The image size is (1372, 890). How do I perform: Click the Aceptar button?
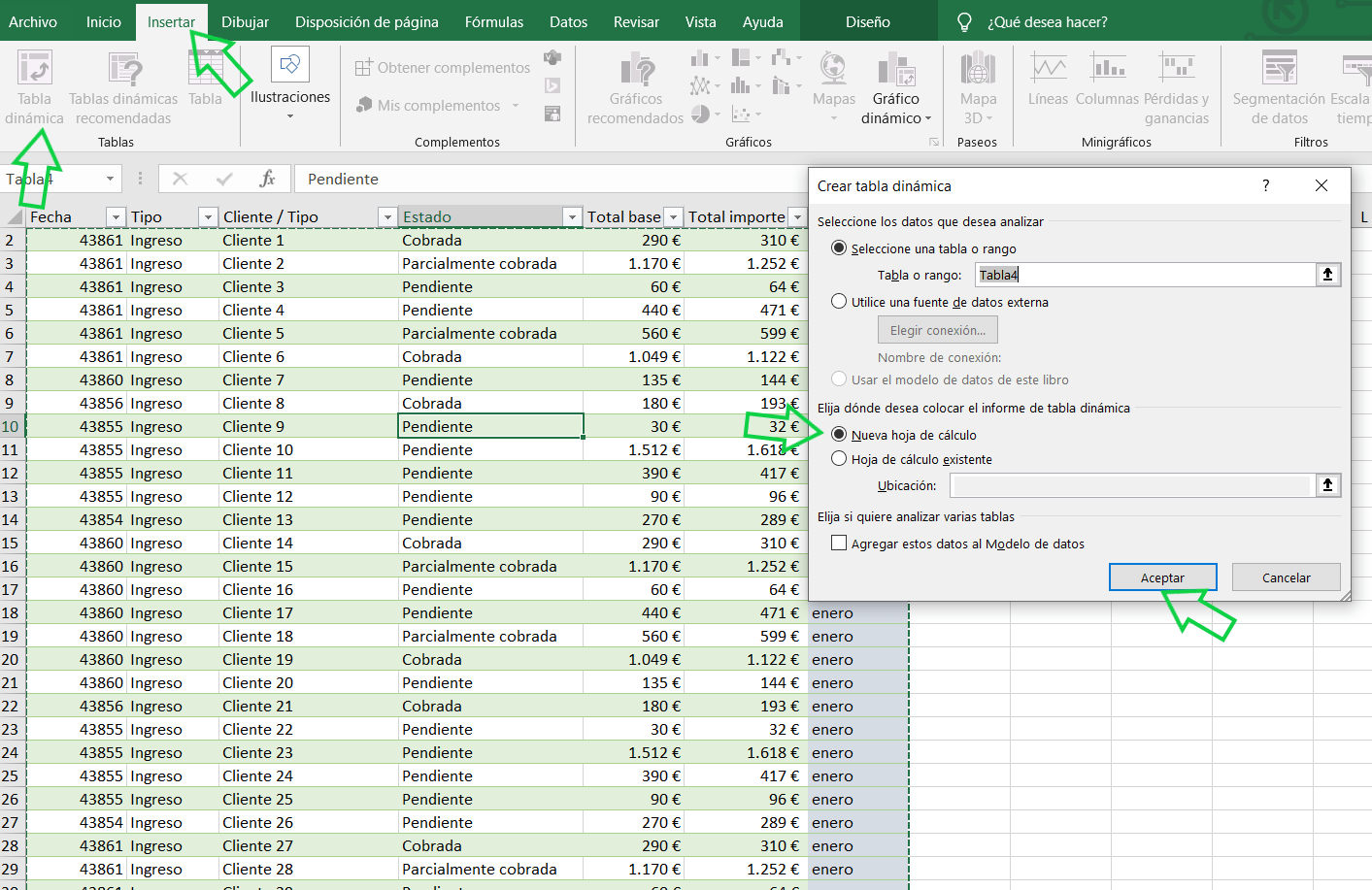coord(1162,577)
